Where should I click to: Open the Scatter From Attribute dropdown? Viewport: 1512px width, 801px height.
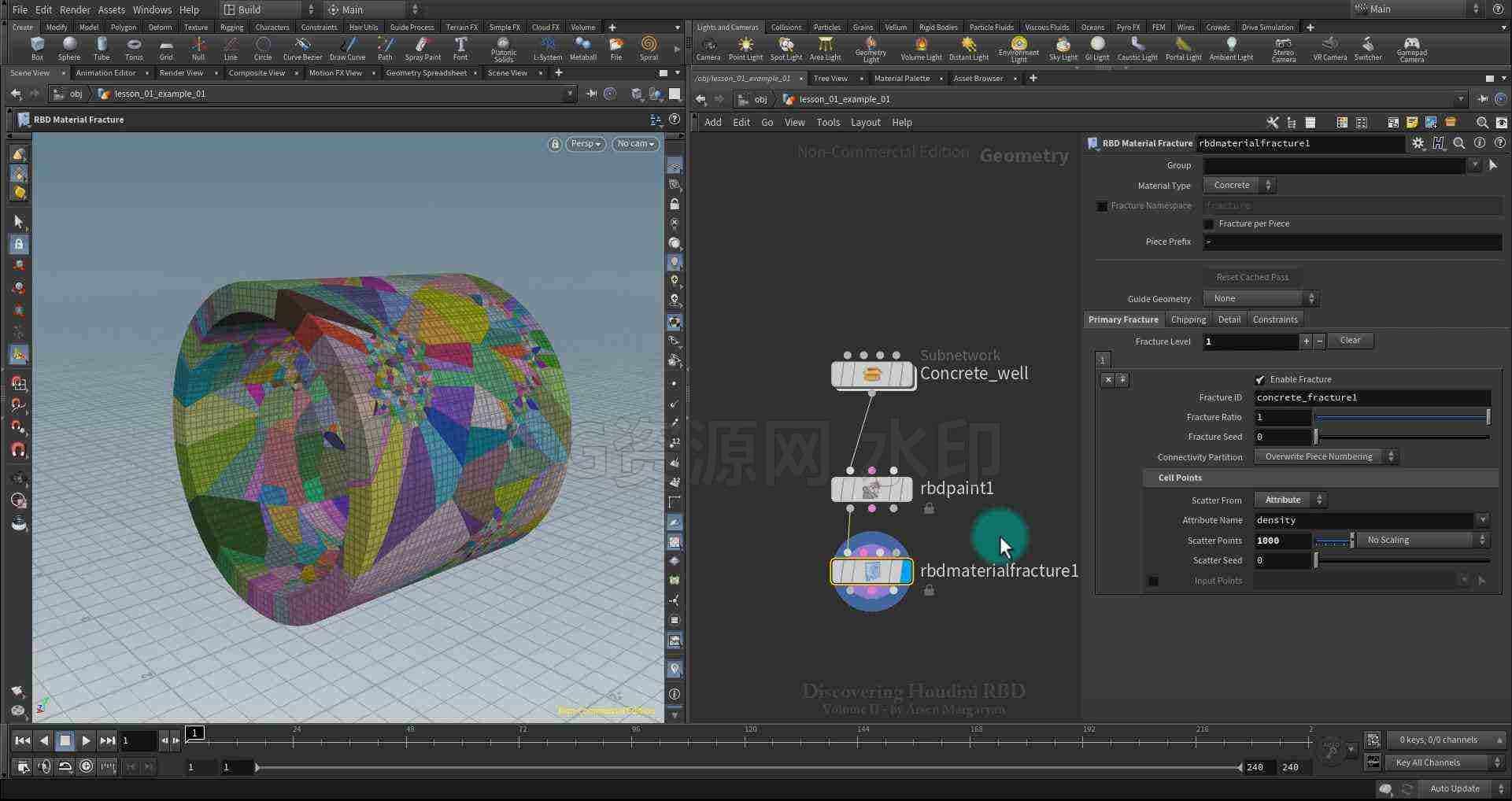(x=1290, y=500)
